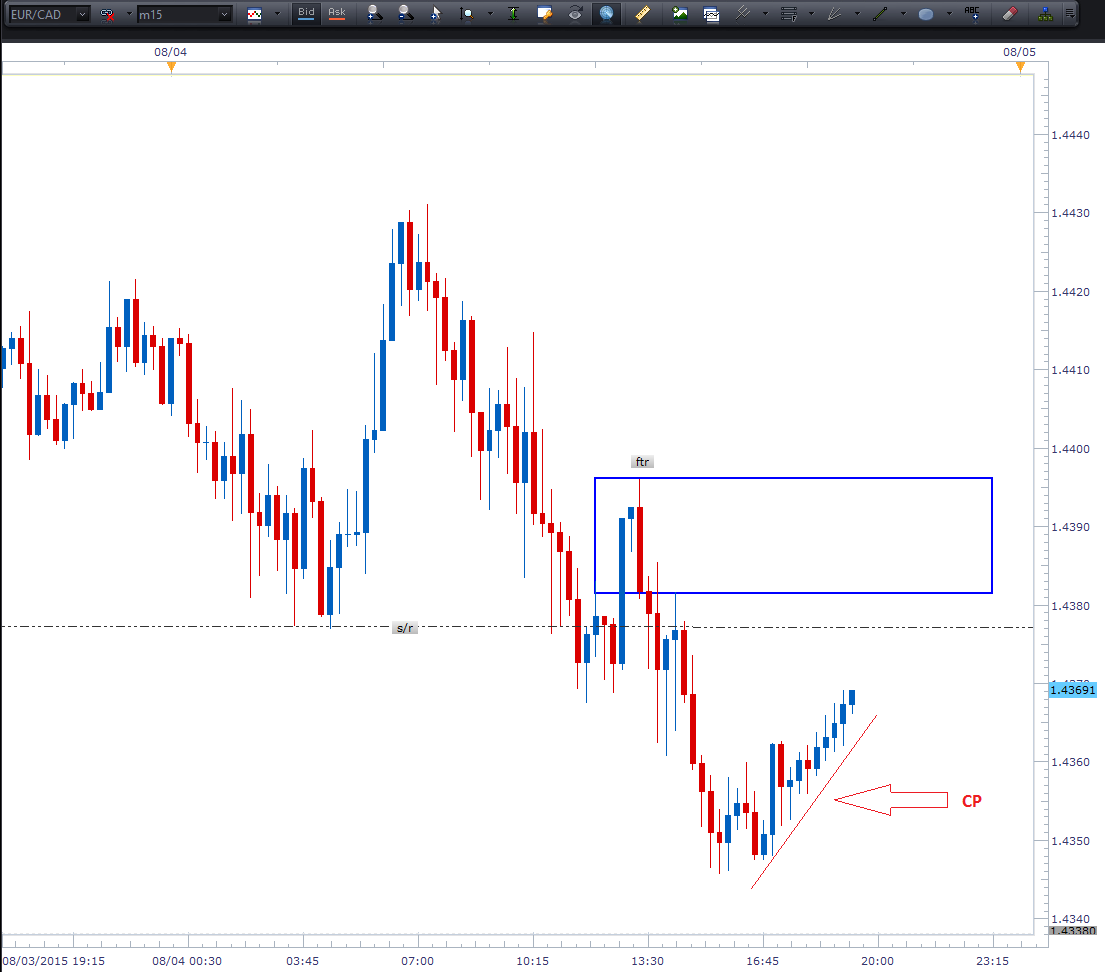Toggle the radar crosshair tool button
Viewport: 1105px width, 972px height.
click(x=607, y=14)
